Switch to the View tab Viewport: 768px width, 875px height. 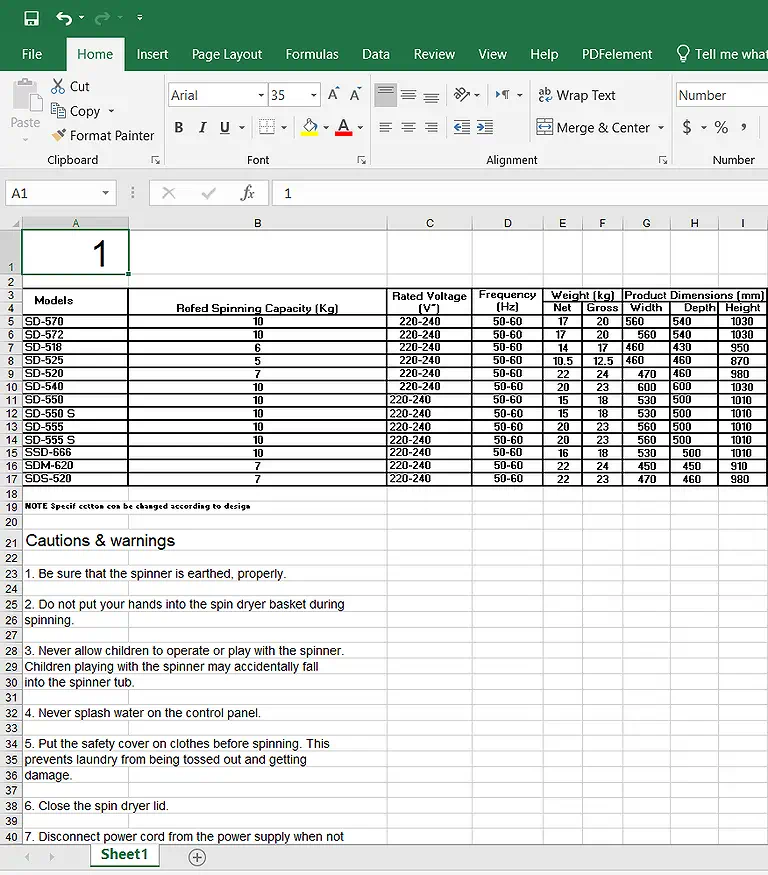tap(492, 54)
